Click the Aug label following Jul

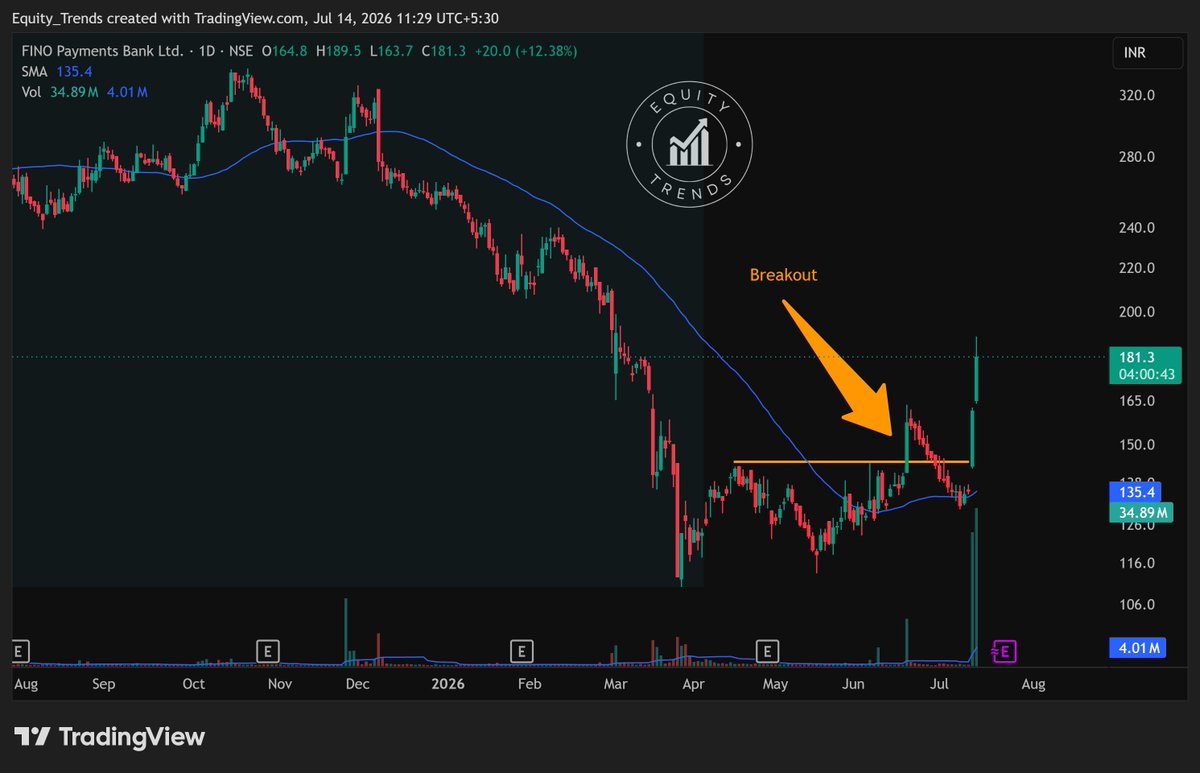point(1033,684)
